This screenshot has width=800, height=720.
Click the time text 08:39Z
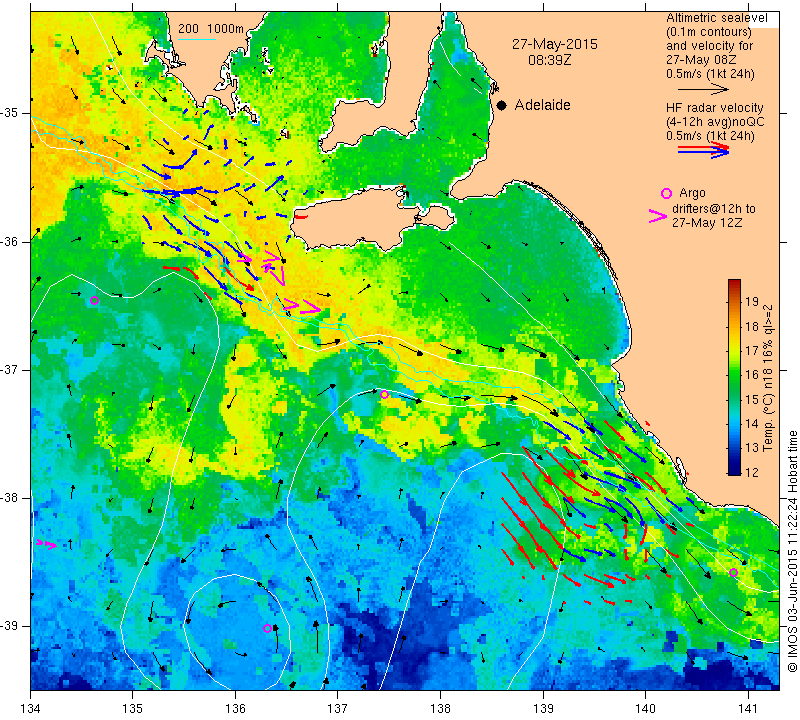pos(549,60)
